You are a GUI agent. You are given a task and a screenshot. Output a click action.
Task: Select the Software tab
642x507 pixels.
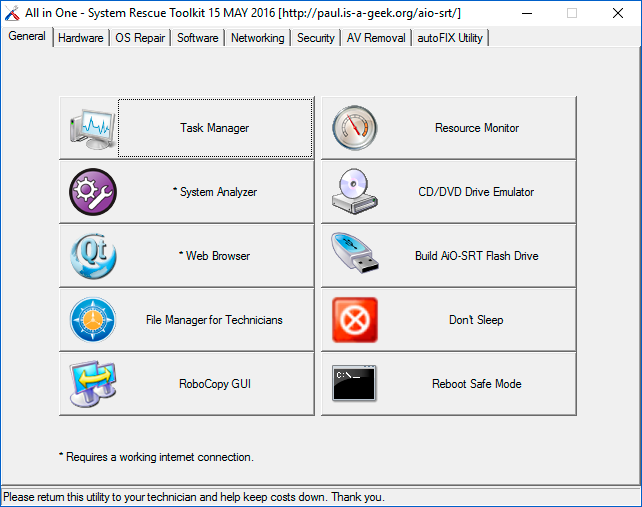(197, 38)
